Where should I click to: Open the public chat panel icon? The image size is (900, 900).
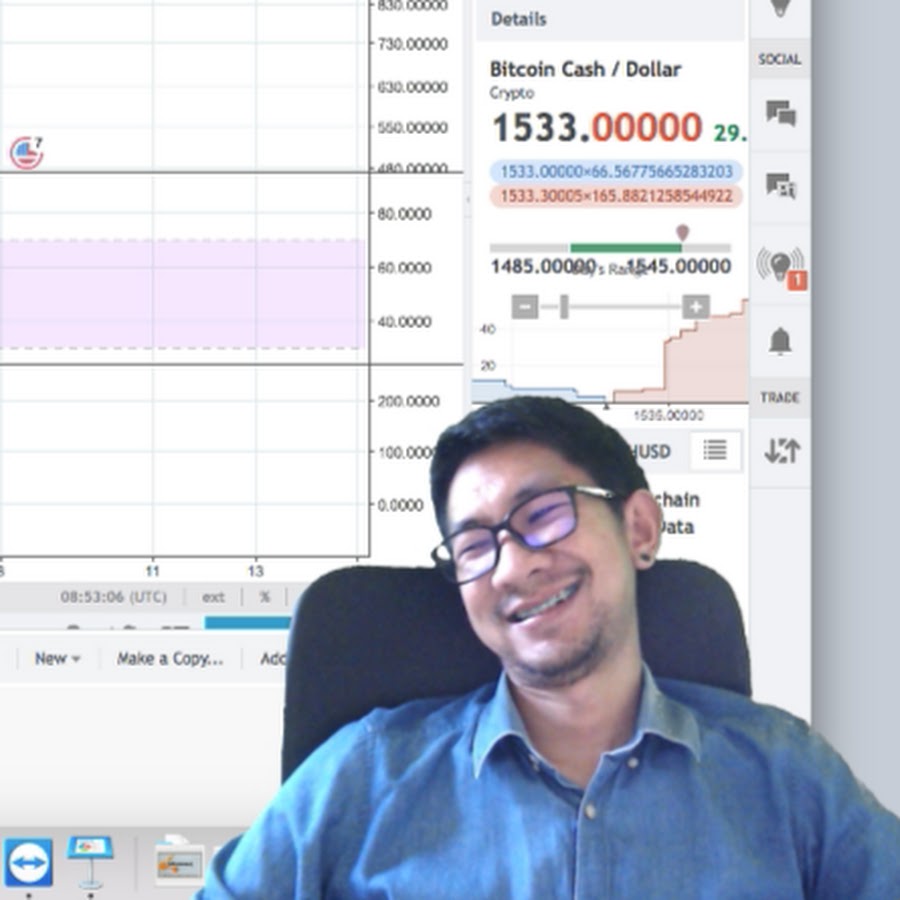click(x=780, y=113)
